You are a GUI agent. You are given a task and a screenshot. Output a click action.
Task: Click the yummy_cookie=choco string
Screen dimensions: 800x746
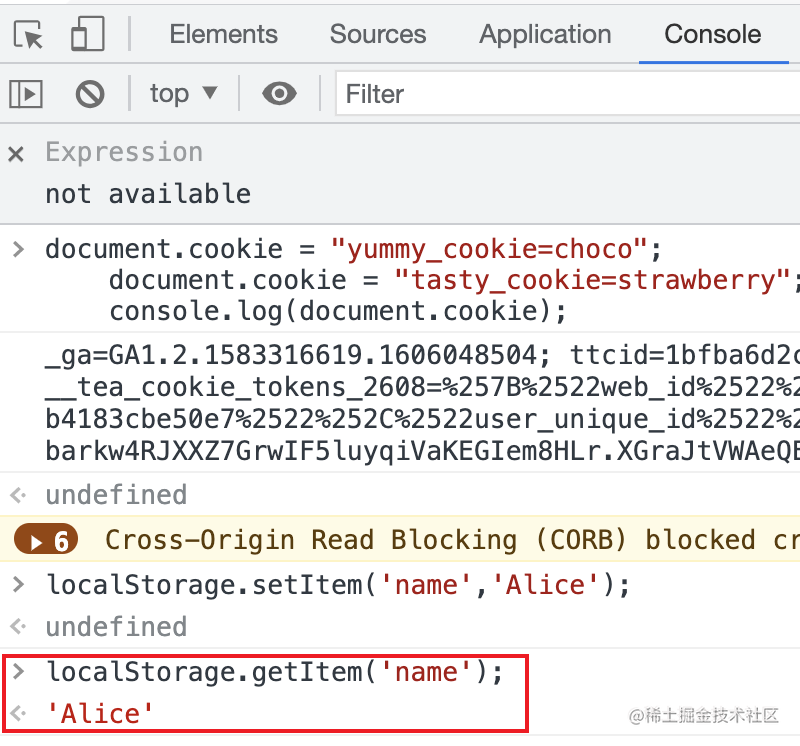coord(489,250)
